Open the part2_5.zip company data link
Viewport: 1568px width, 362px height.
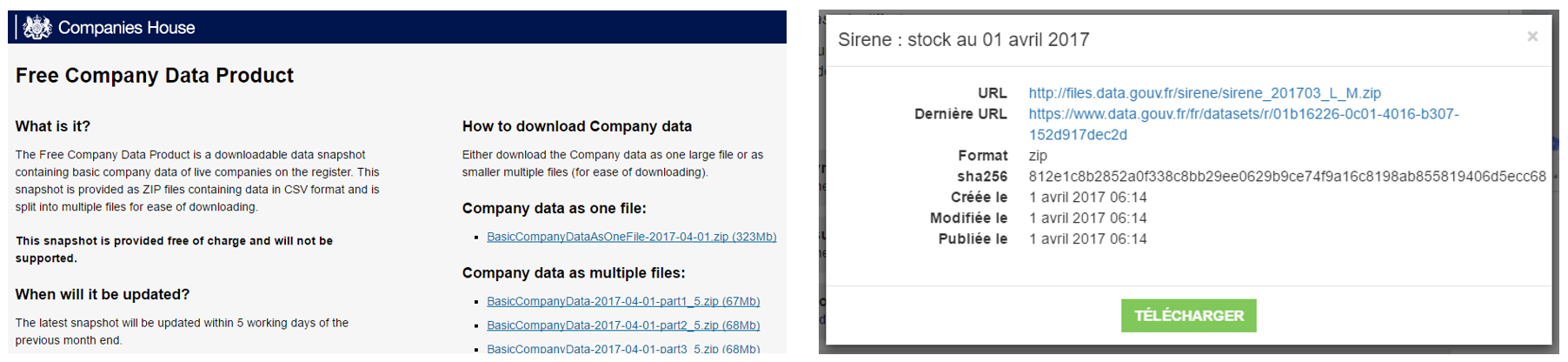[622, 325]
